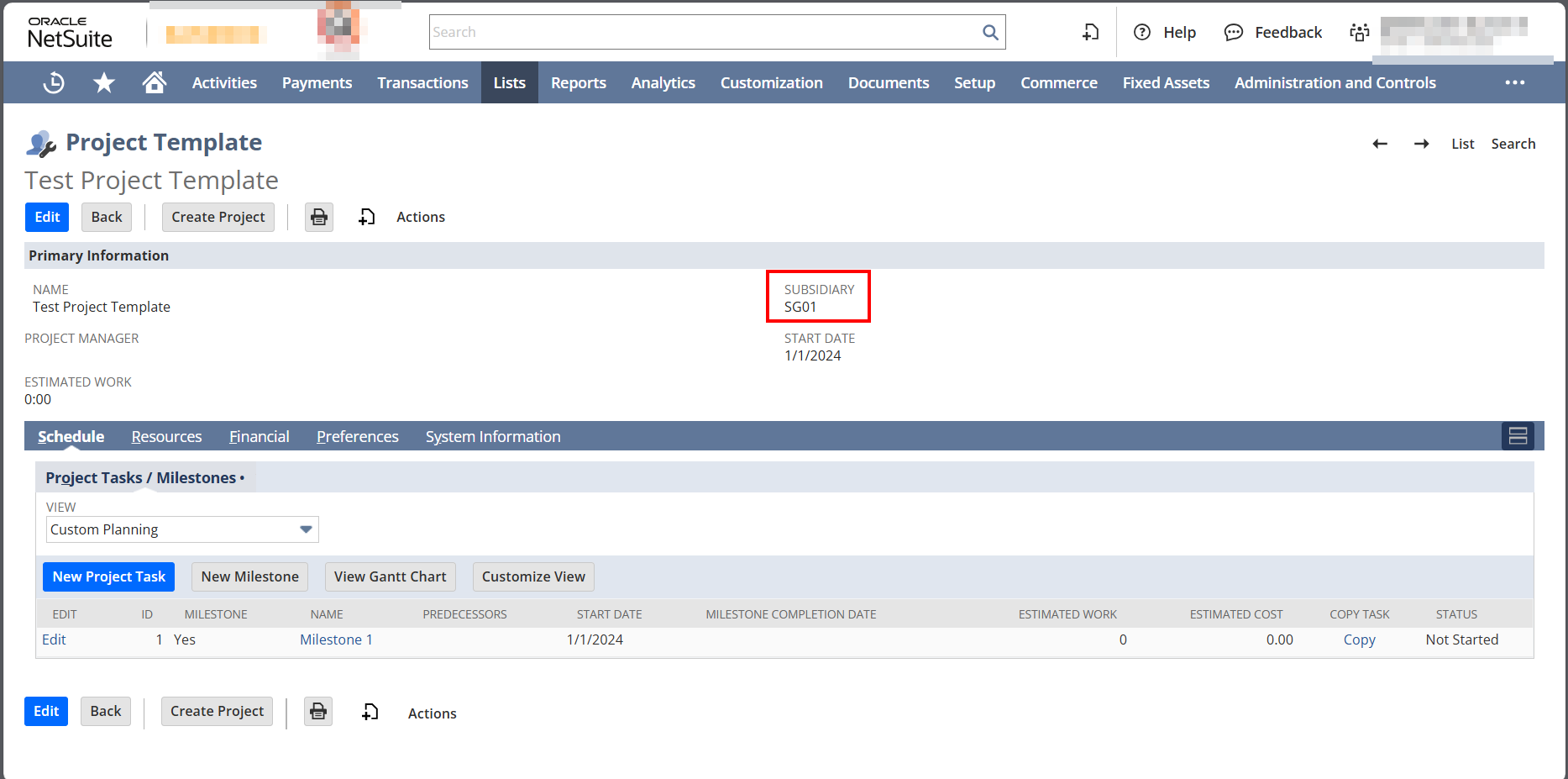This screenshot has width=1568, height=779.
Task: Click the View Gantt Chart button
Action: coord(390,576)
